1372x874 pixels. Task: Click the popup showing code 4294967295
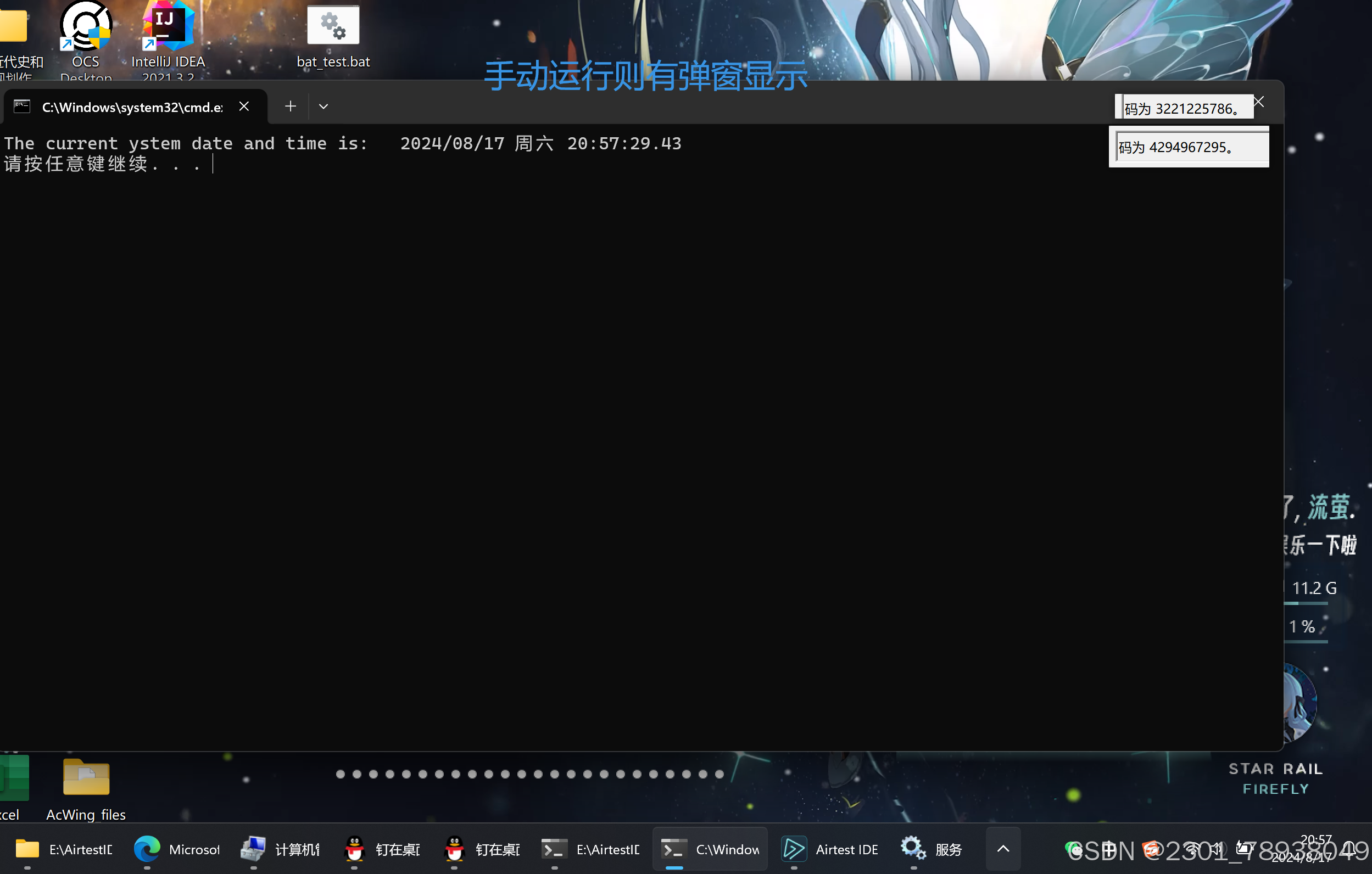click(1189, 147)
